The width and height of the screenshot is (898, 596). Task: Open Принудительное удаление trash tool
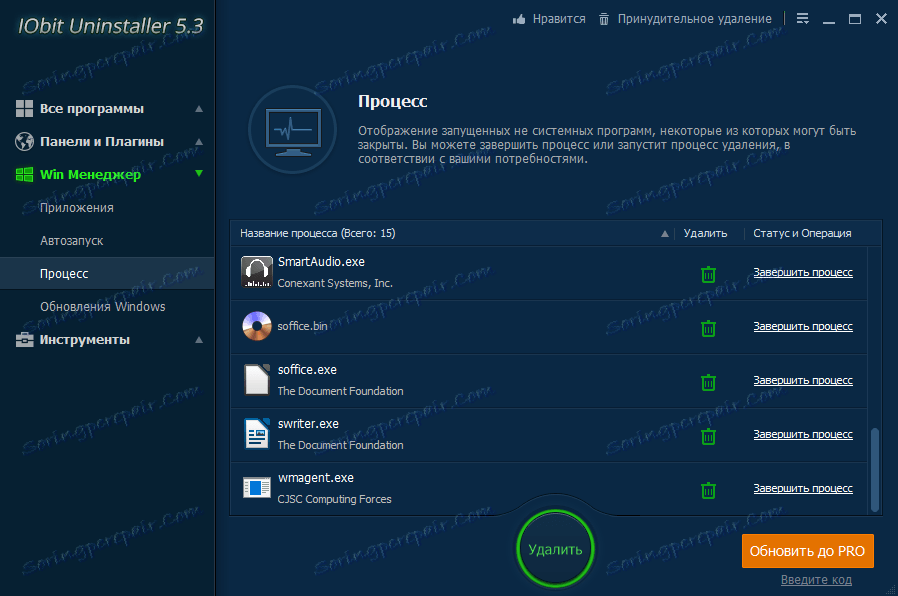(x=685, y=19)
